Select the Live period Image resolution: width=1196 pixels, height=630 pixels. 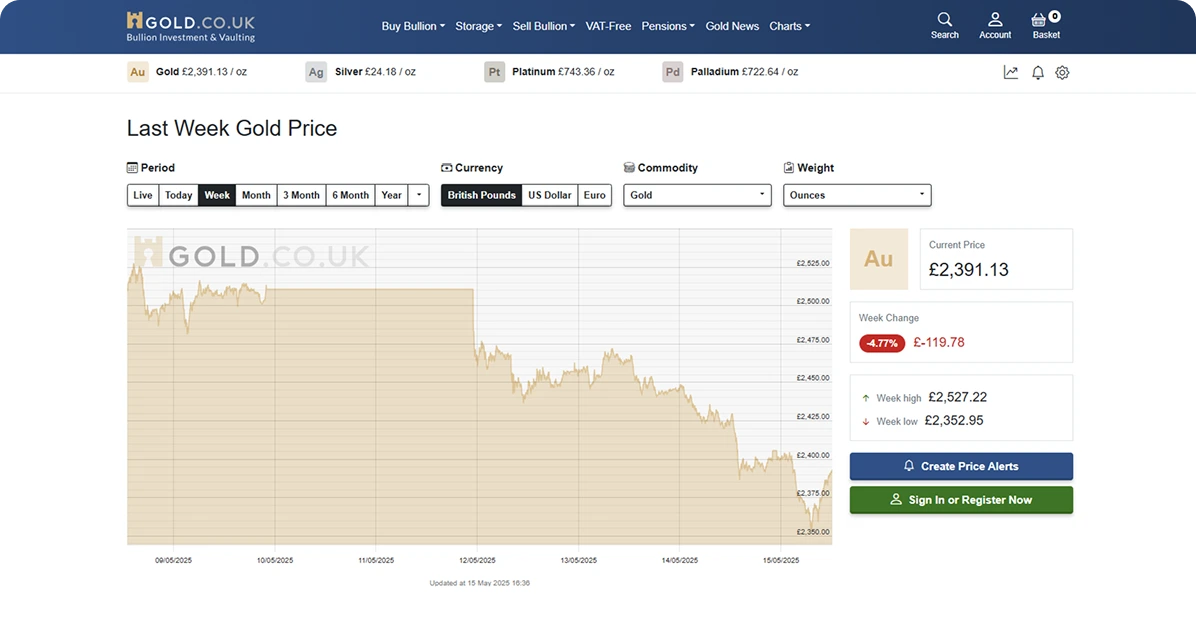click(x=143, y=195)
